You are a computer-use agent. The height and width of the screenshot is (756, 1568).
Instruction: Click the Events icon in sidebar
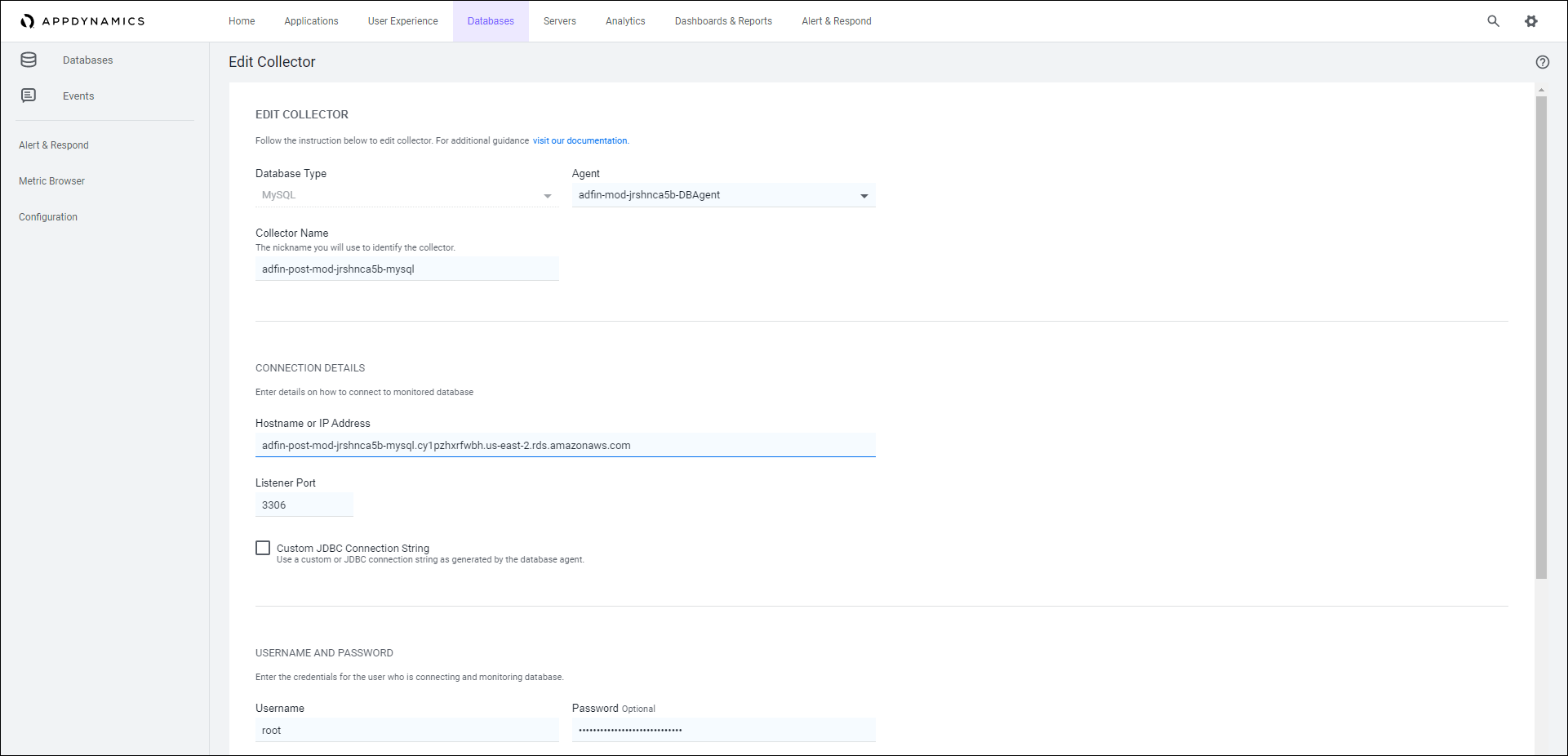point(29,96)
